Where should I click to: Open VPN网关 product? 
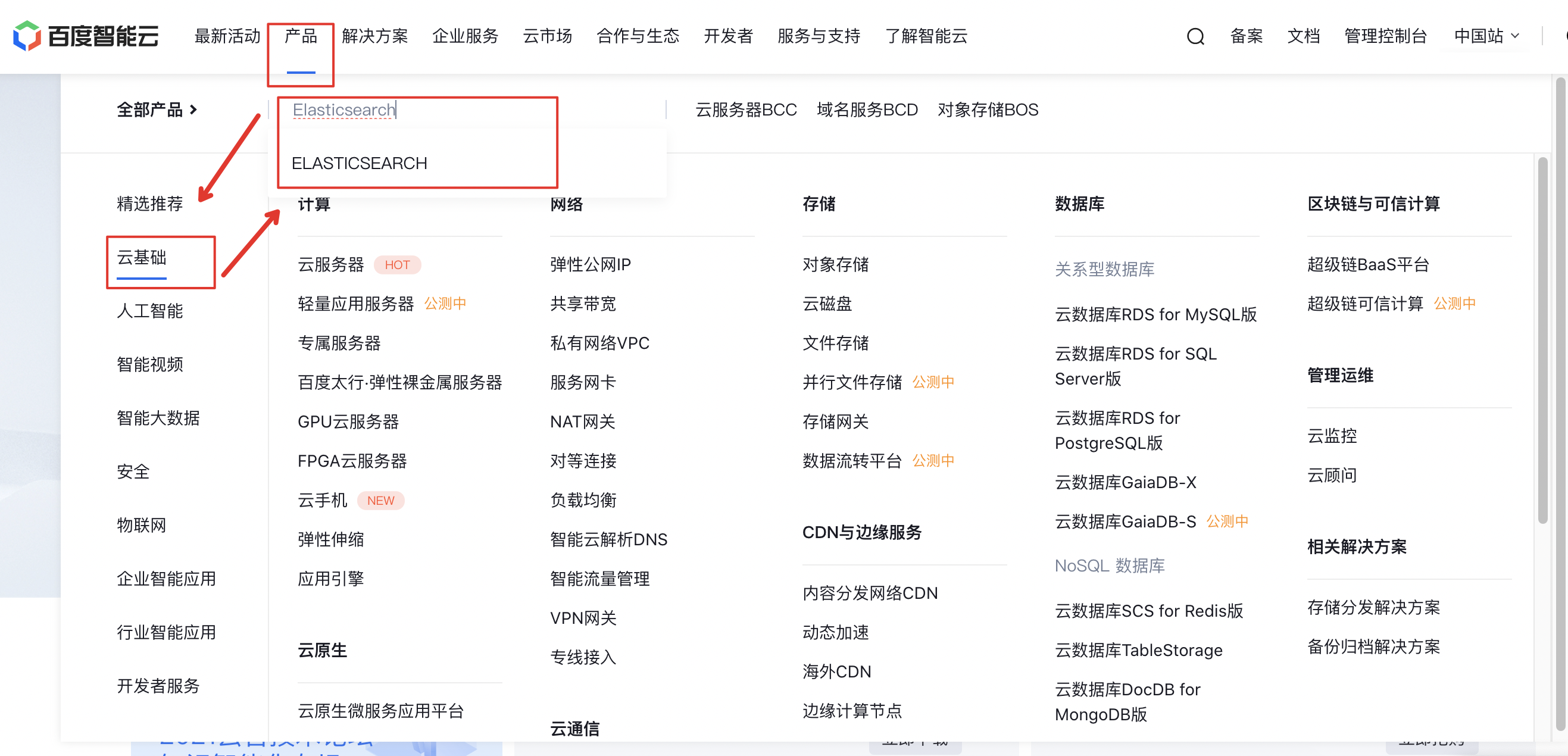(583, 618)
